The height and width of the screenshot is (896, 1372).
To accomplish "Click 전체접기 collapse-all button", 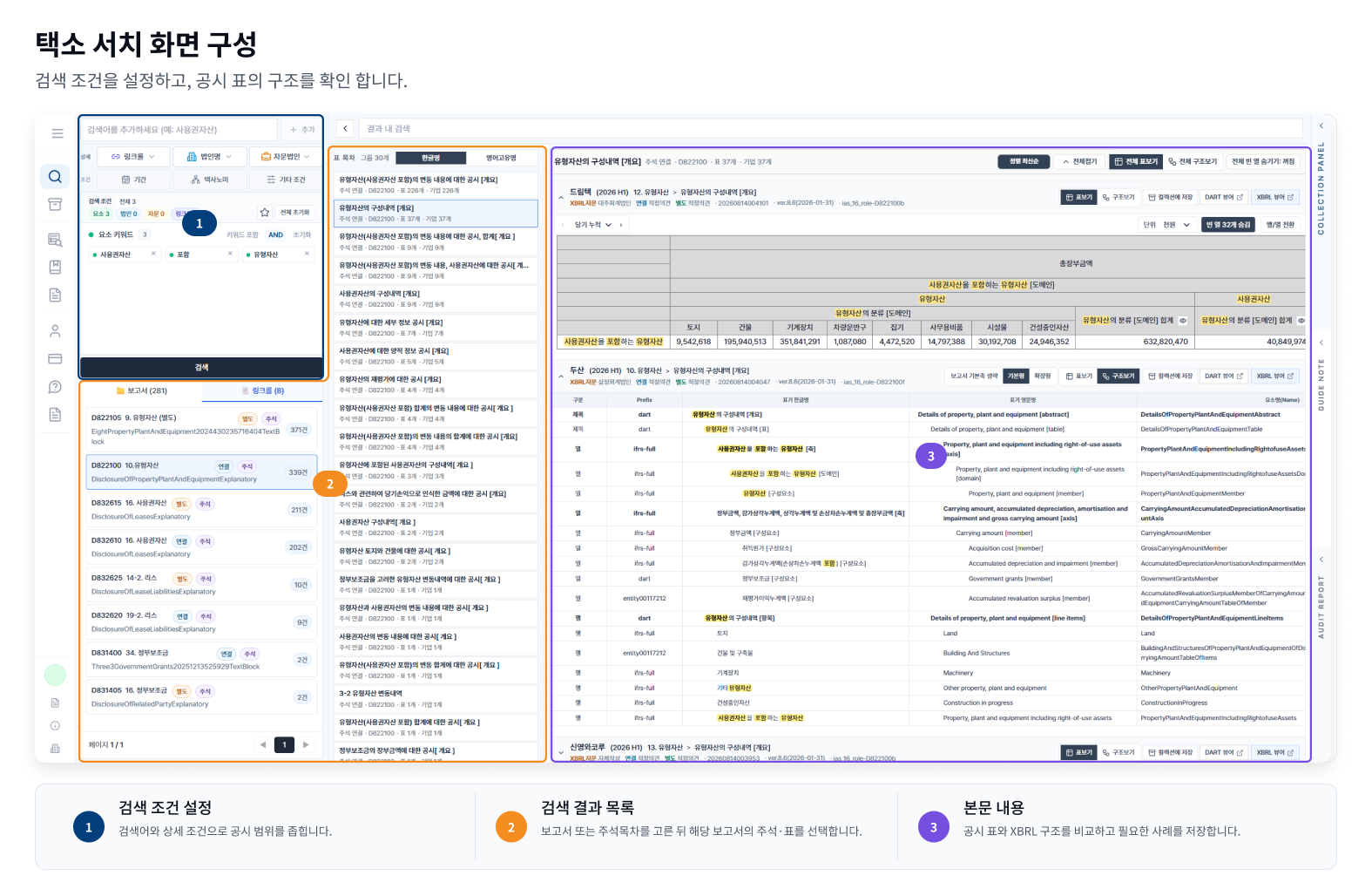I will point(1078,161).
